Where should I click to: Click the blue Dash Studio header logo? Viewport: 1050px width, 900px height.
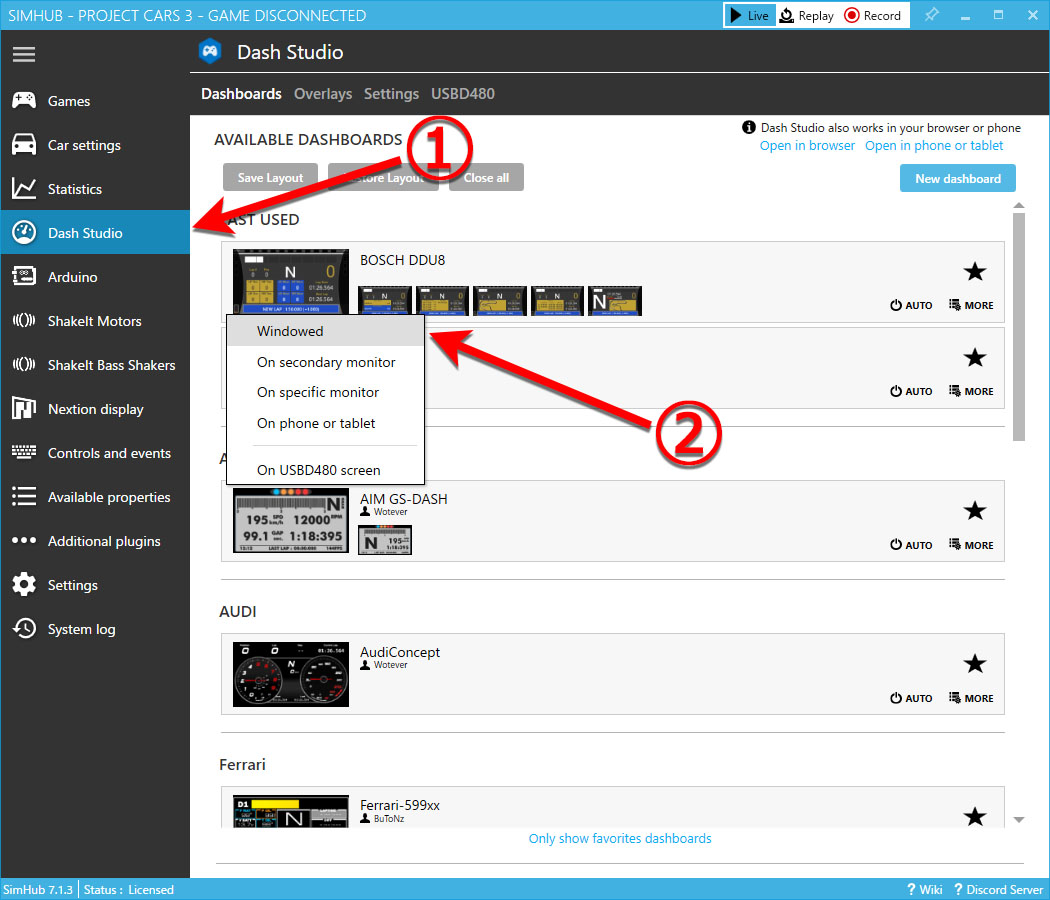click(x=210, y=52)
